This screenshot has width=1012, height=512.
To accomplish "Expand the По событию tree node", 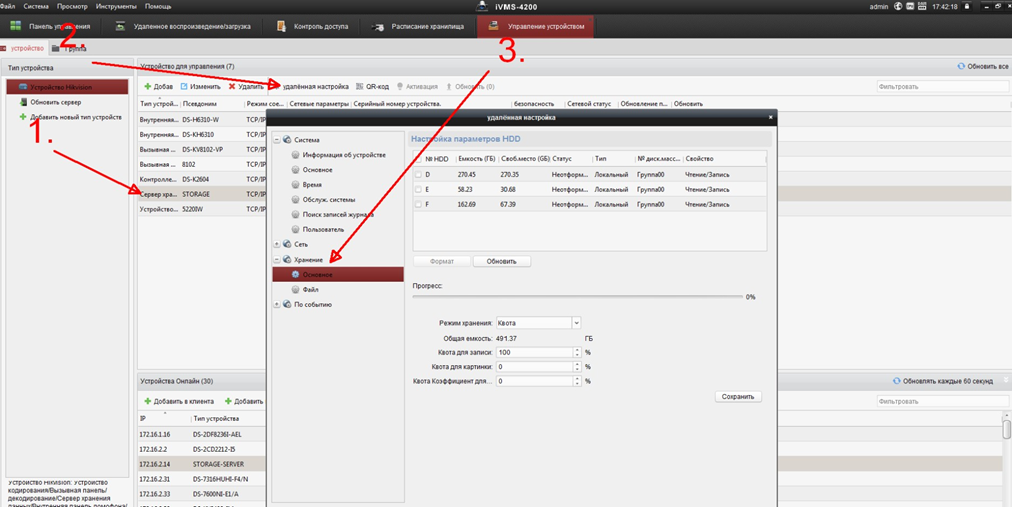I will [x=277, y=304].
